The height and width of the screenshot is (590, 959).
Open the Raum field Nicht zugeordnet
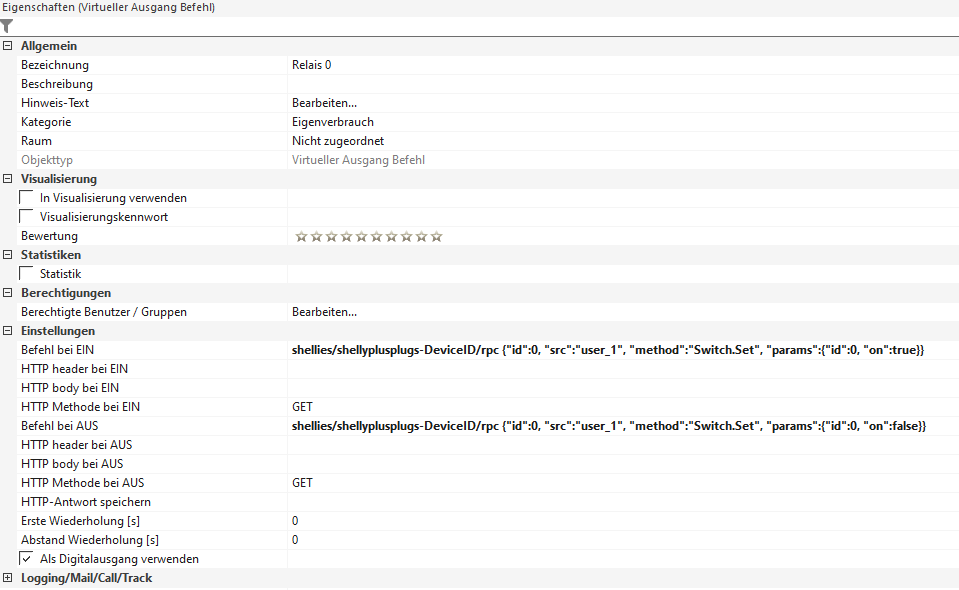[337, 141]
